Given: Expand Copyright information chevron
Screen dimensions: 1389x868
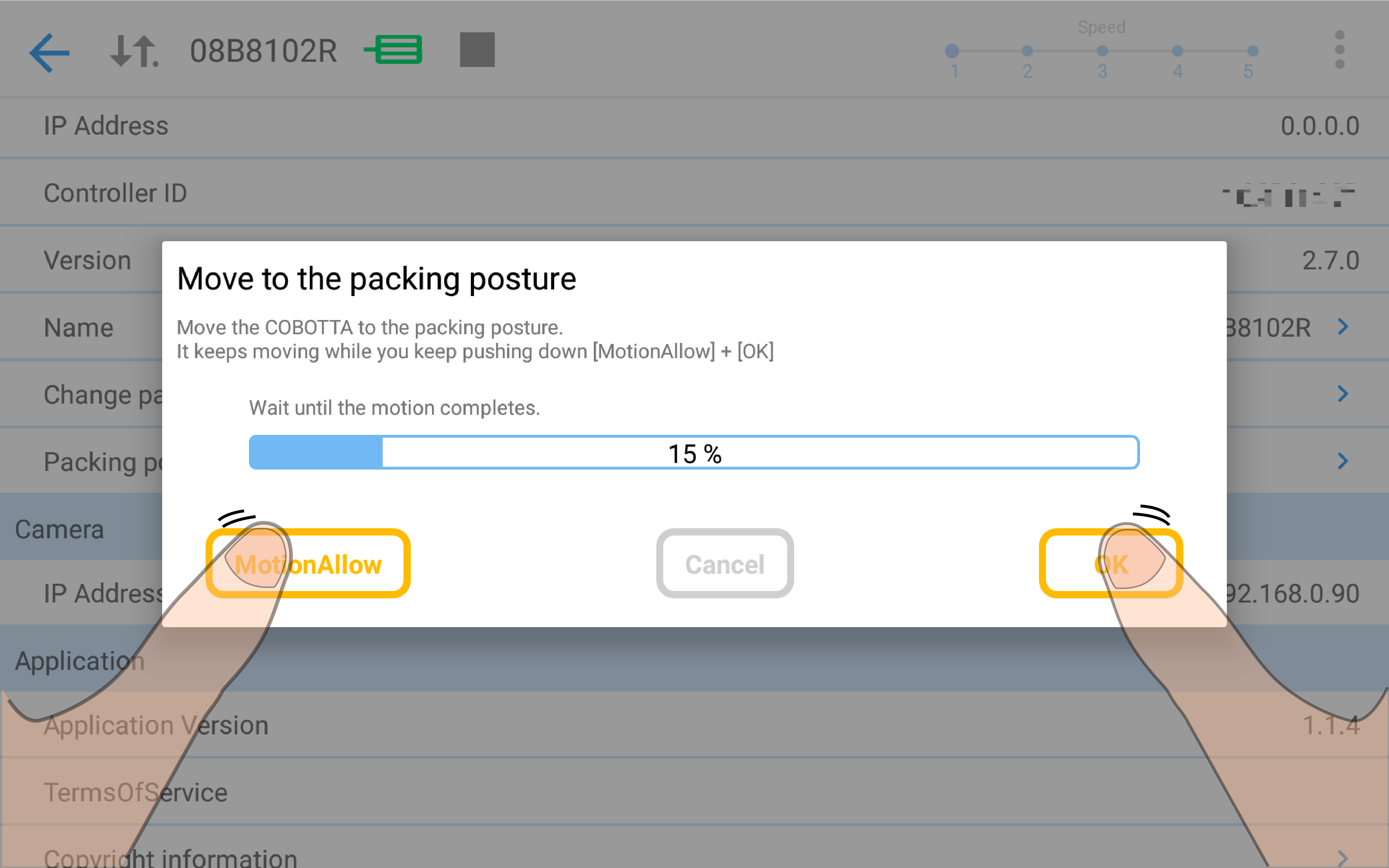Looking at the screenshot, I should tap(1342, 858).
